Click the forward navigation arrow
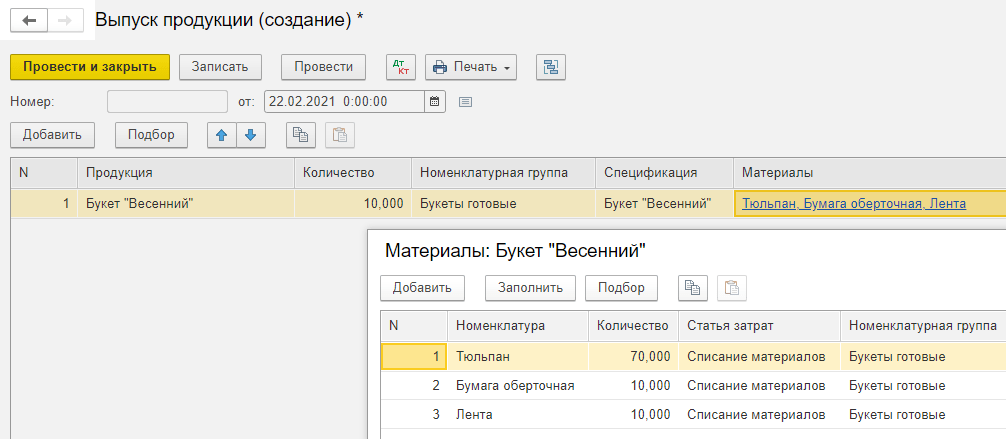 (64, 20)
